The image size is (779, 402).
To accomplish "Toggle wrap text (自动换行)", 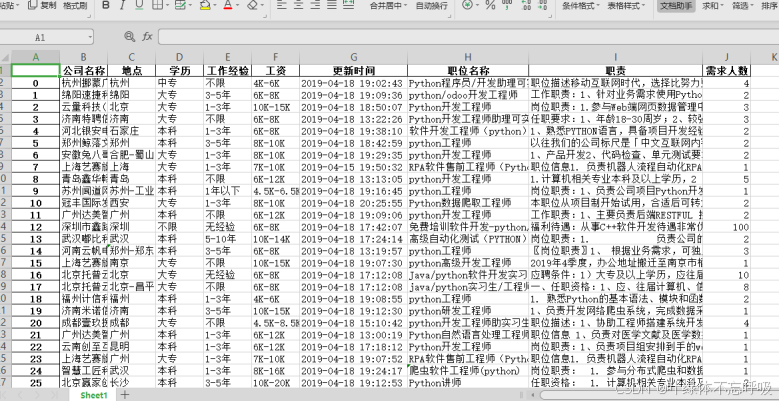I will click(431, 6).
